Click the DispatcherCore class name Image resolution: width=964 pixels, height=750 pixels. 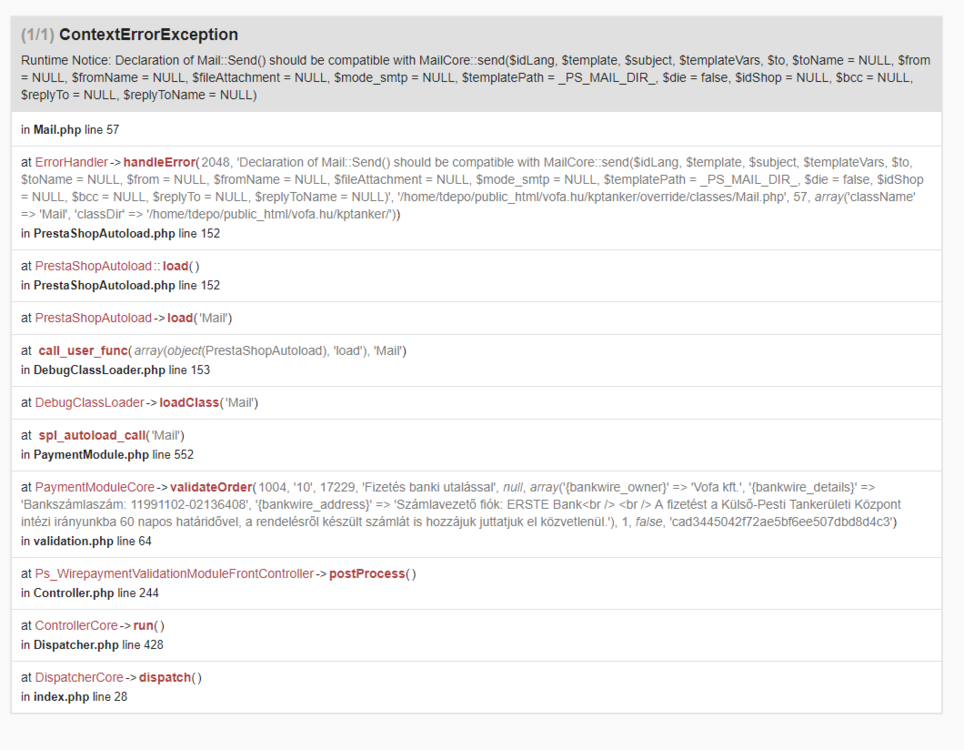77,677
